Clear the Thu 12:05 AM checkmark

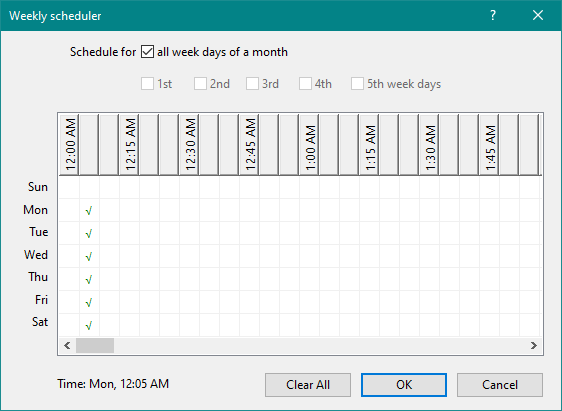tap(89, 279)
